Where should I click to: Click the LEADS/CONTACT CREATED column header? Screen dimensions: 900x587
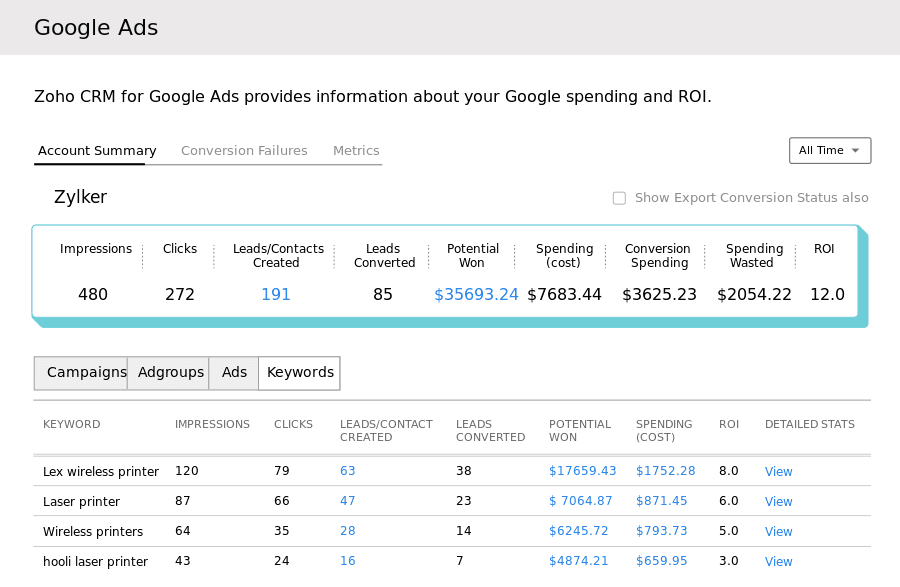pos(386,430)
